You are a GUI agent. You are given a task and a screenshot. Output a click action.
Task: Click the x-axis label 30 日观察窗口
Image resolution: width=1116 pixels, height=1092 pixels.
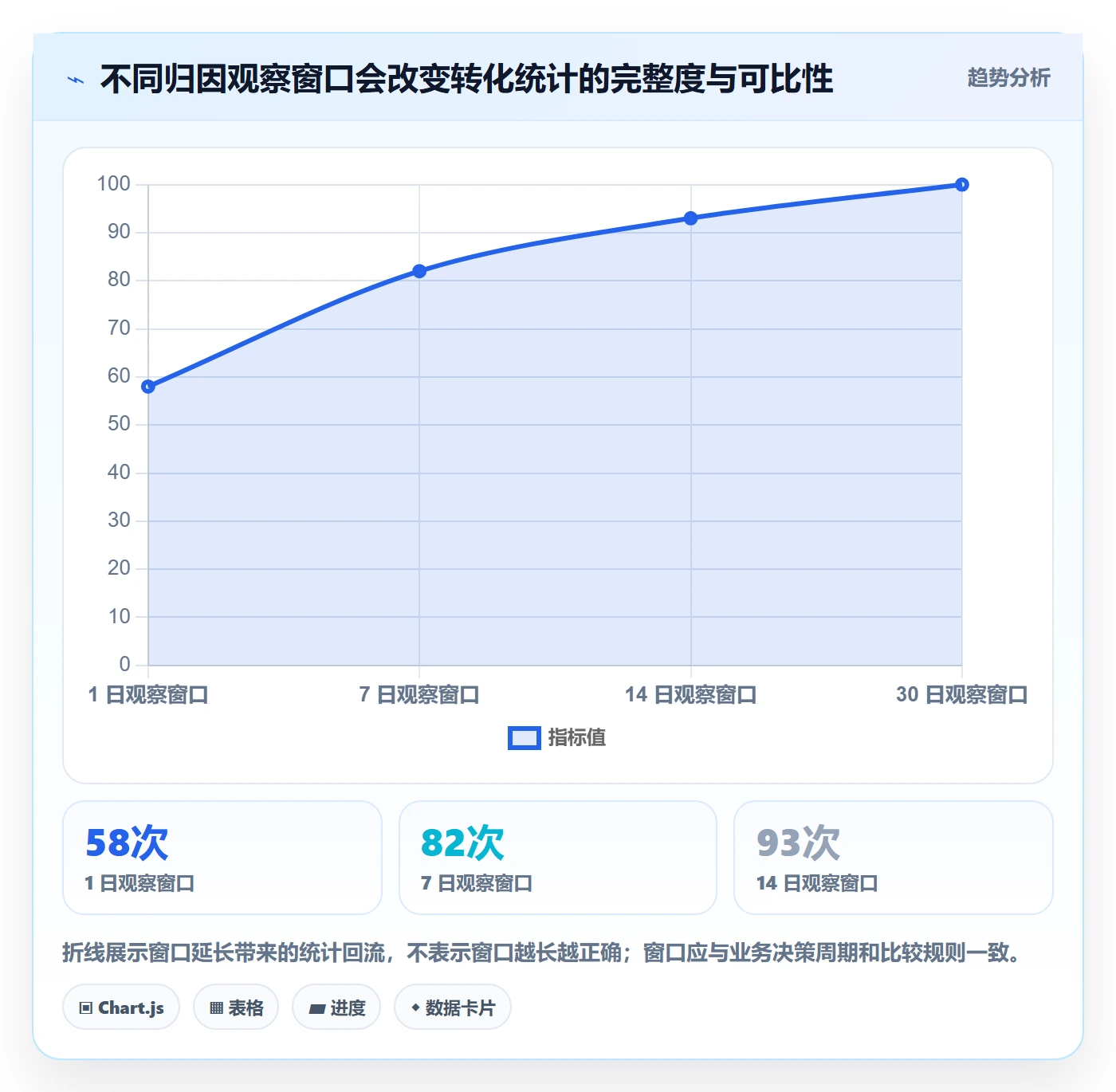pos(962,695)
